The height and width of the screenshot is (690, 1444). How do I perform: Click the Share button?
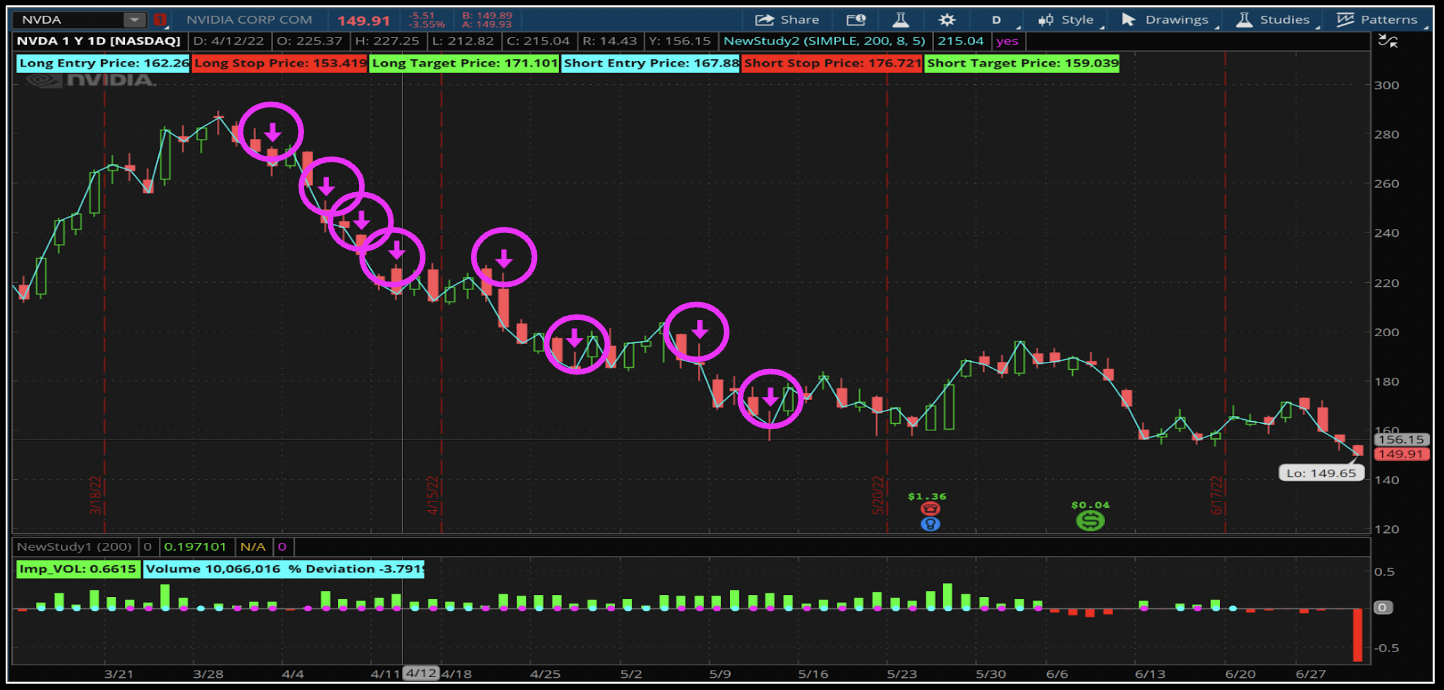click(x=787, y=19)
